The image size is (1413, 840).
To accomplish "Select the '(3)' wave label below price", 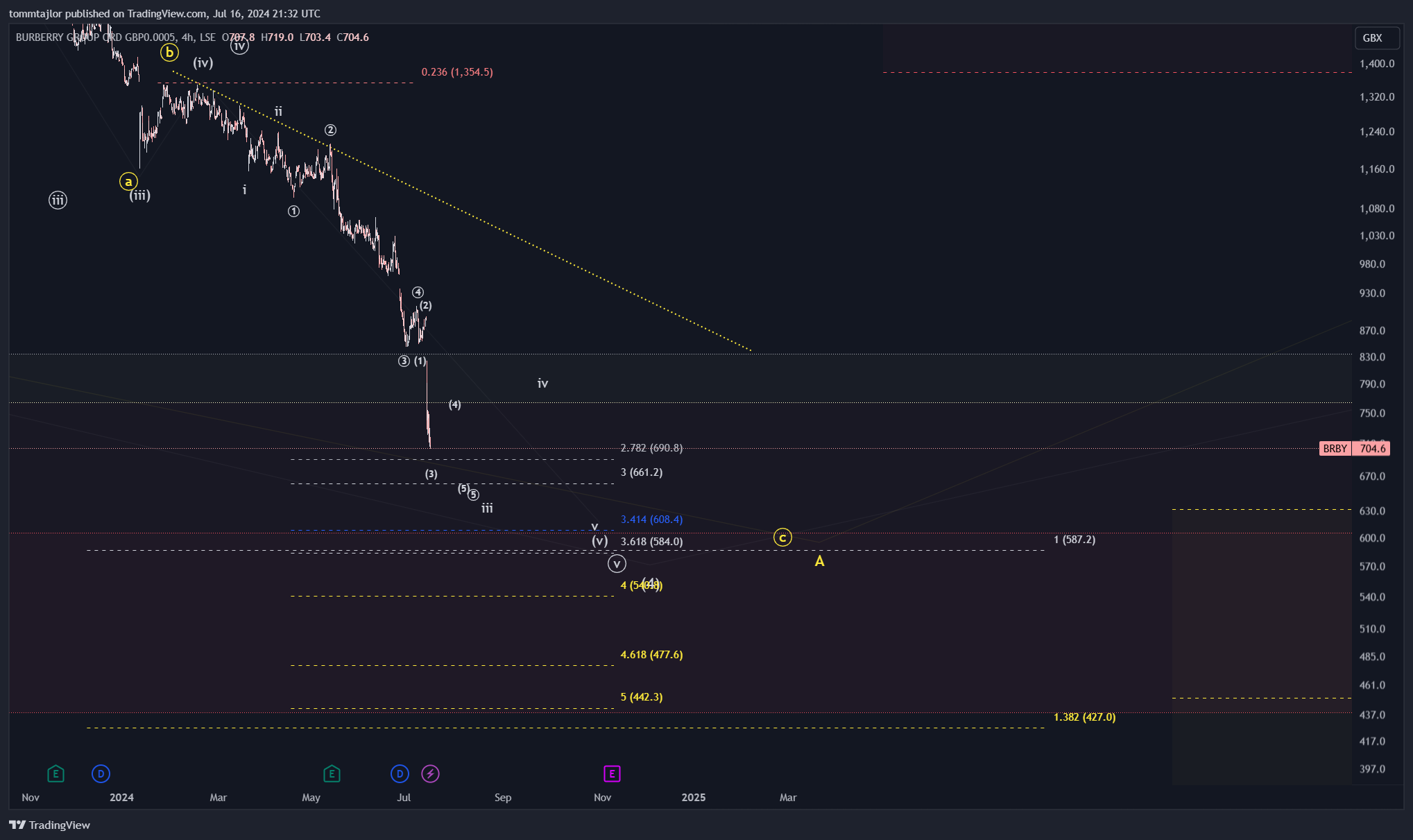I will pyautogui.click(x=431, y=474).
